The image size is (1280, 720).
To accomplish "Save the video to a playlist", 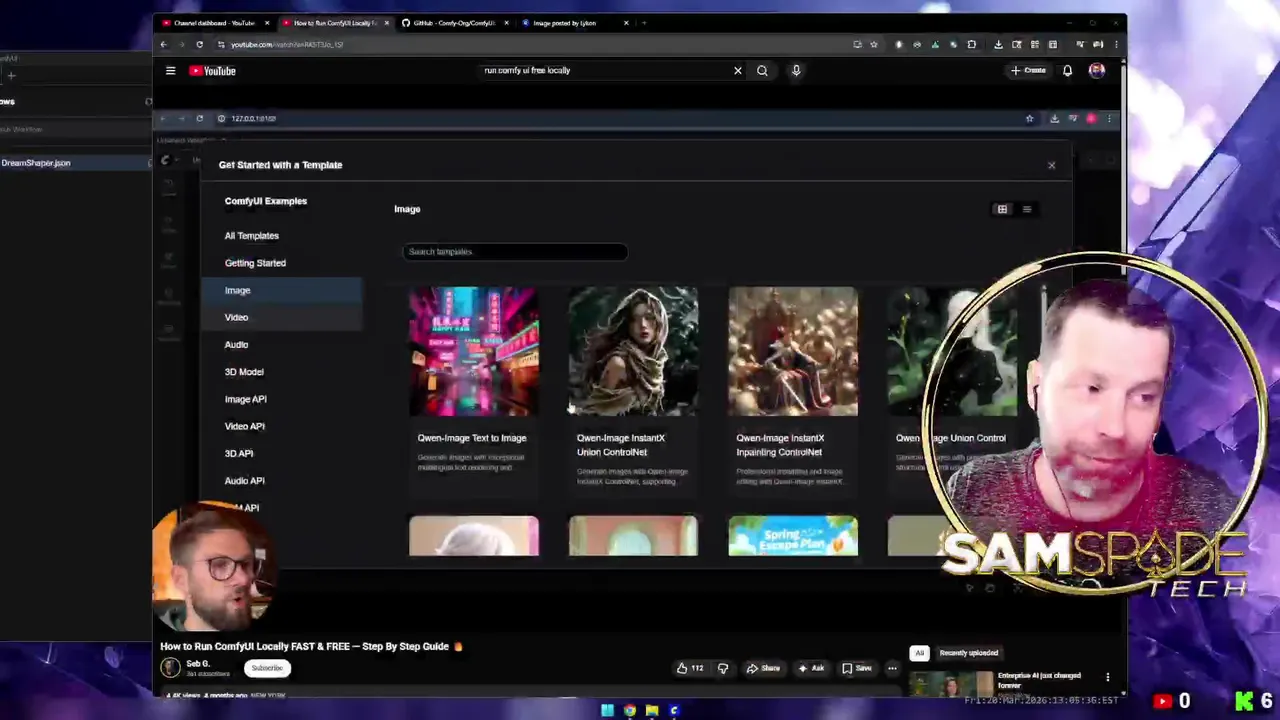I will point(856,668).
